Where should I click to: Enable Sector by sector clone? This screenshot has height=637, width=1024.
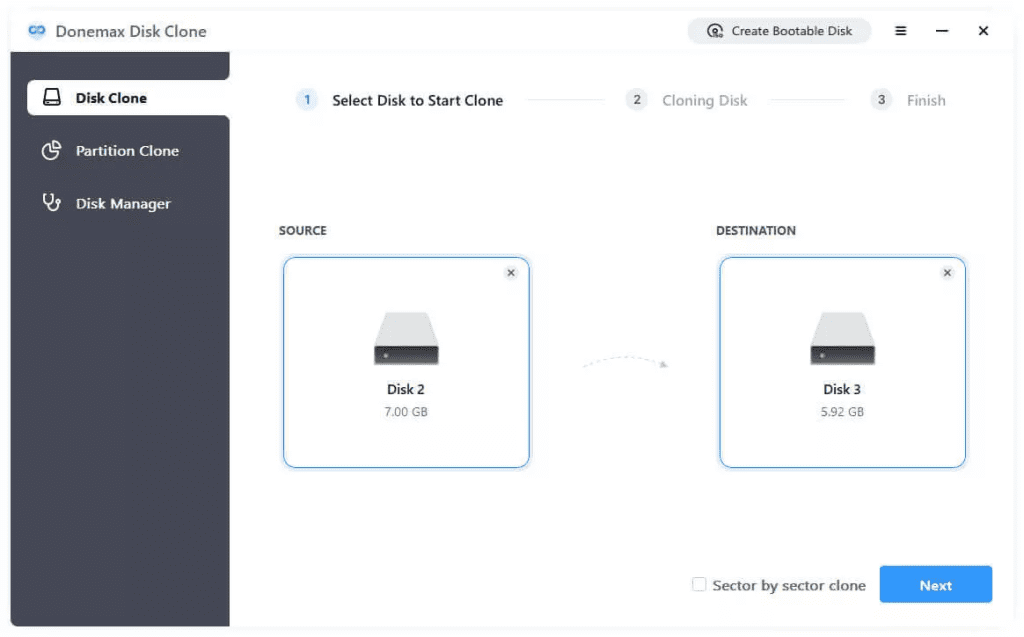699,584
